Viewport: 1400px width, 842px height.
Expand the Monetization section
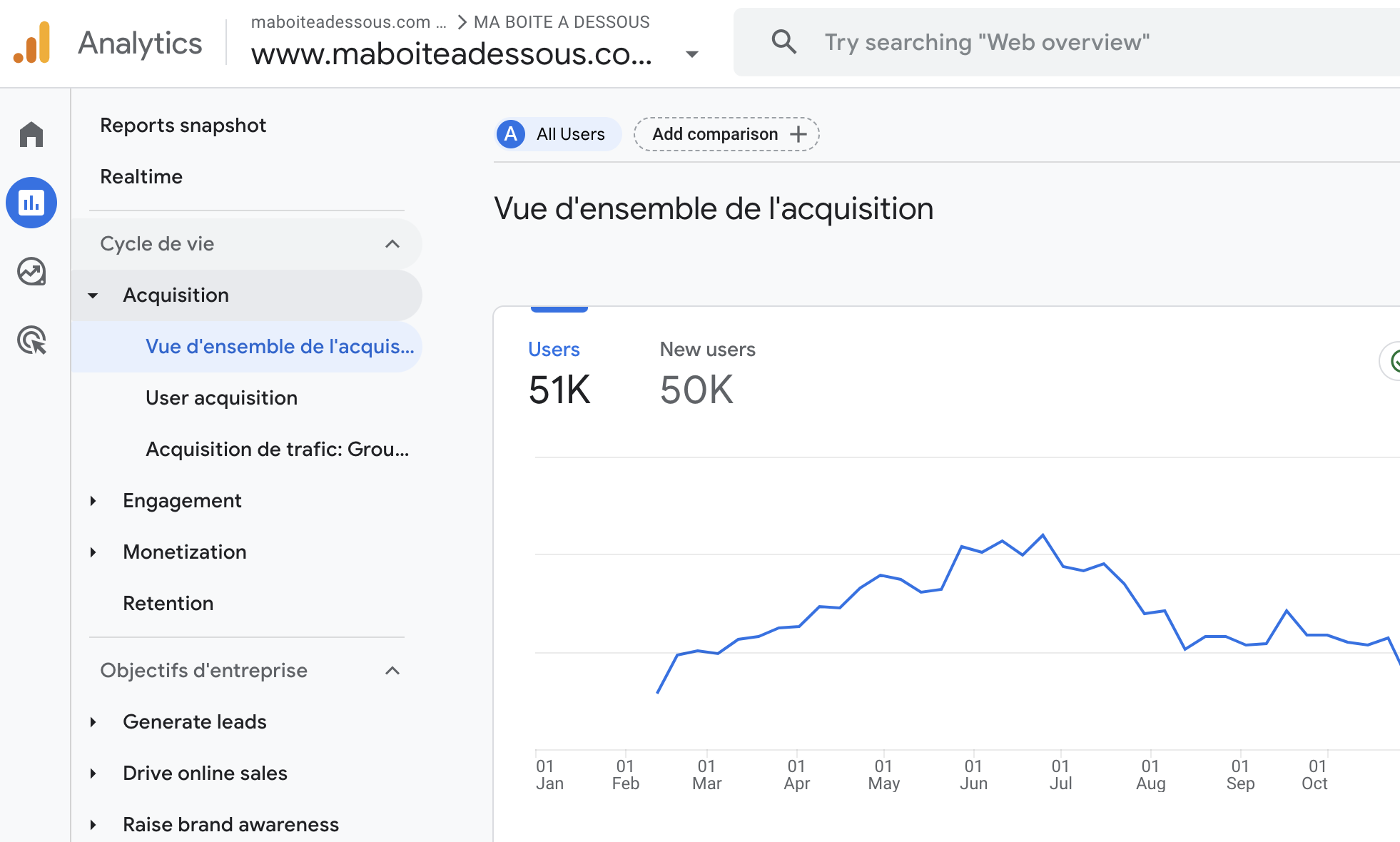click(93, 552)
